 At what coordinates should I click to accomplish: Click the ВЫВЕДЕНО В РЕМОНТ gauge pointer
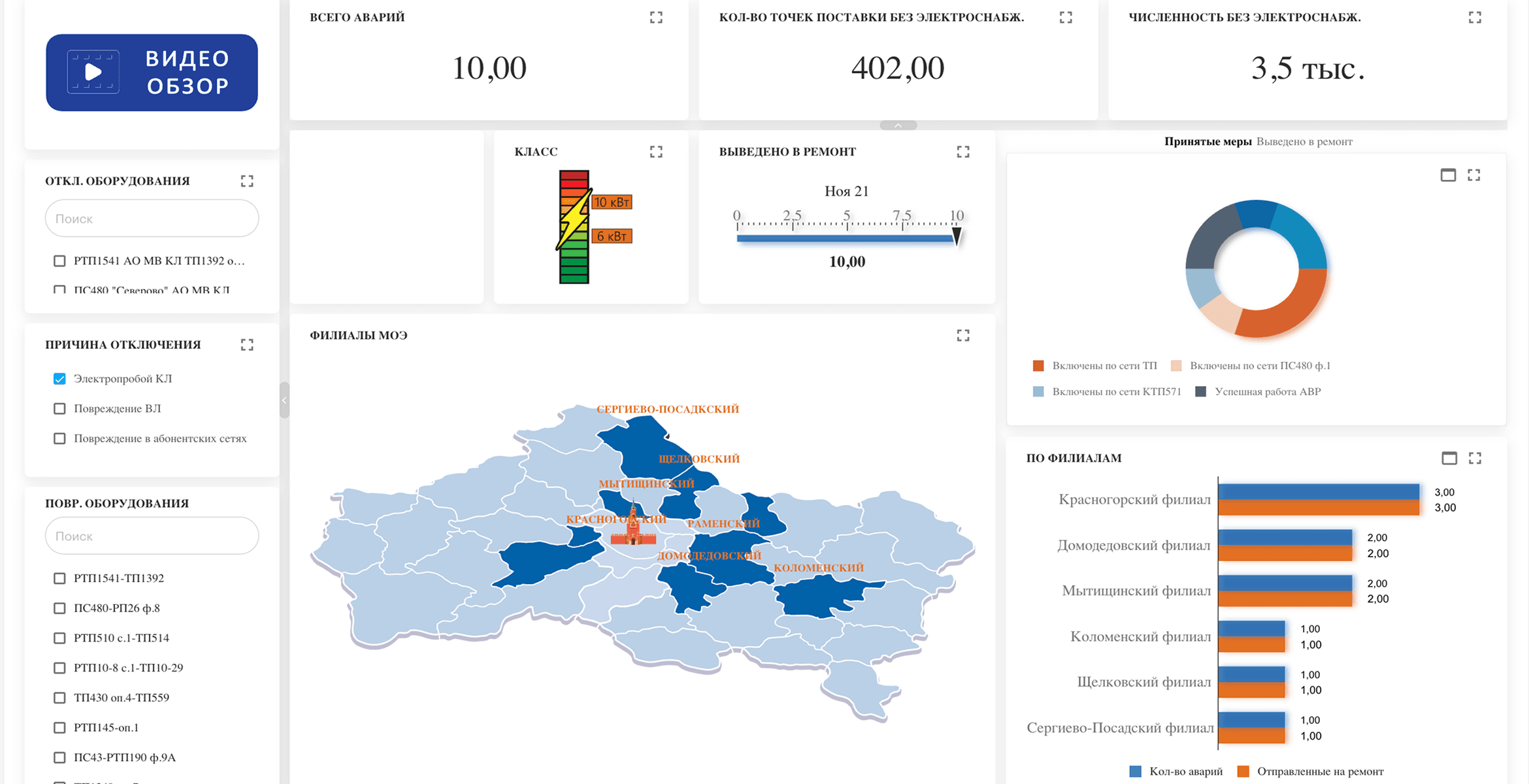click(957, 236)
